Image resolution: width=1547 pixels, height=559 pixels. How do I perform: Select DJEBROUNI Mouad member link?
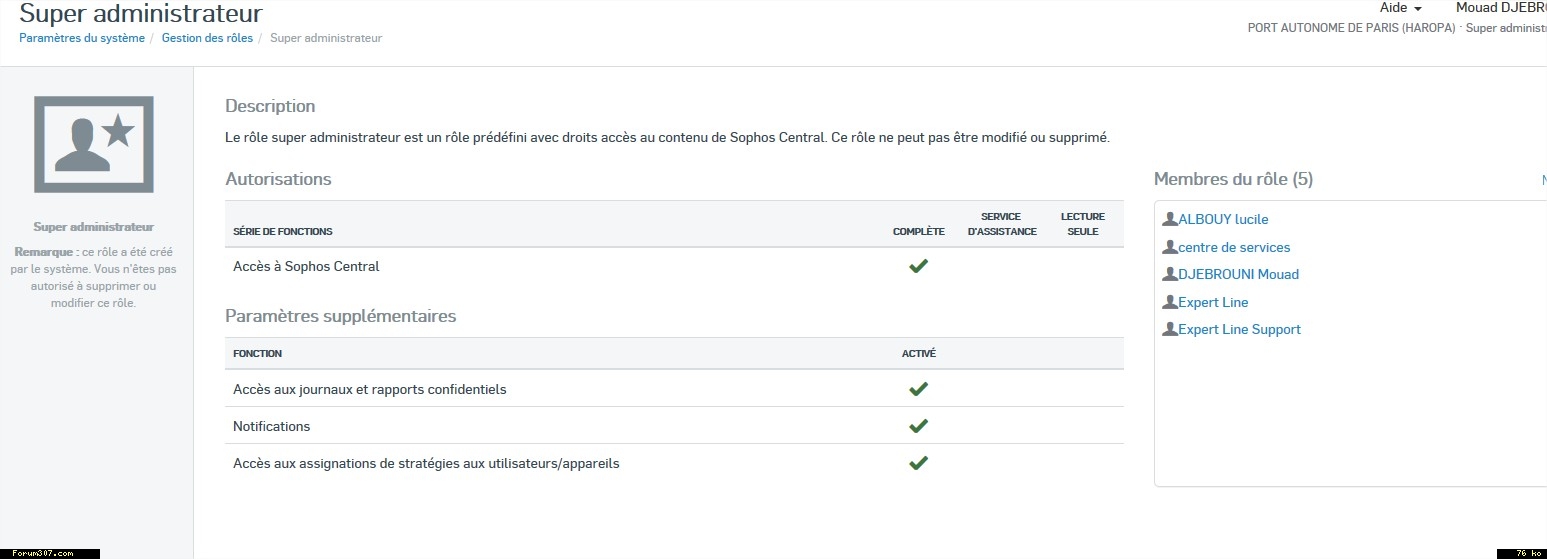(1238, 274)
